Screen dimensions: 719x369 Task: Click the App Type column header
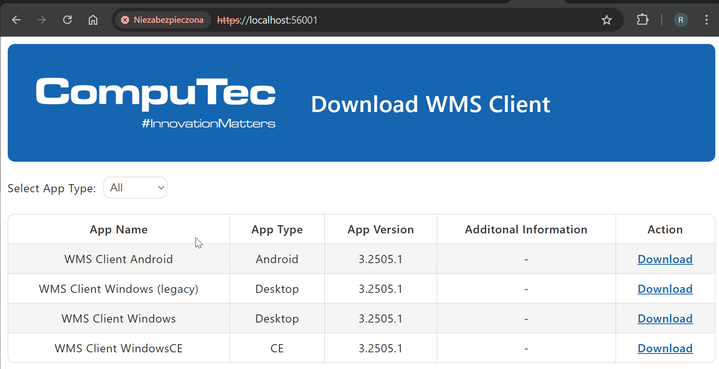click(x=277, y=229)
